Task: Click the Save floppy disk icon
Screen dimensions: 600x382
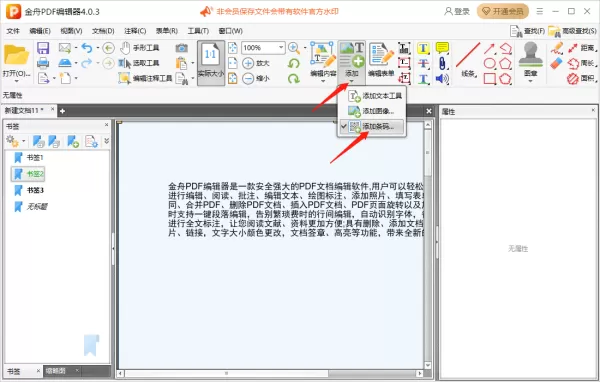Action: 43,48
